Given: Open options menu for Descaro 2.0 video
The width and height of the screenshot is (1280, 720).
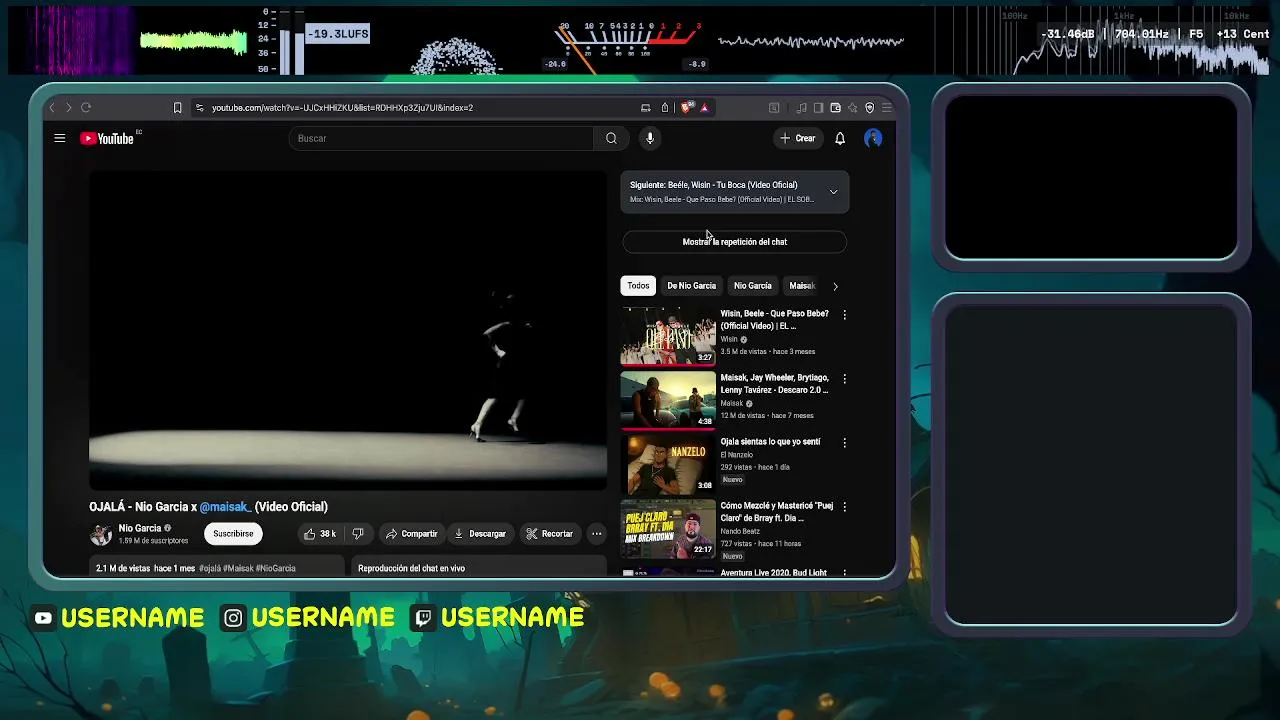Looking at the screenshot, I should pyautogui.click(x=845, y=379).
